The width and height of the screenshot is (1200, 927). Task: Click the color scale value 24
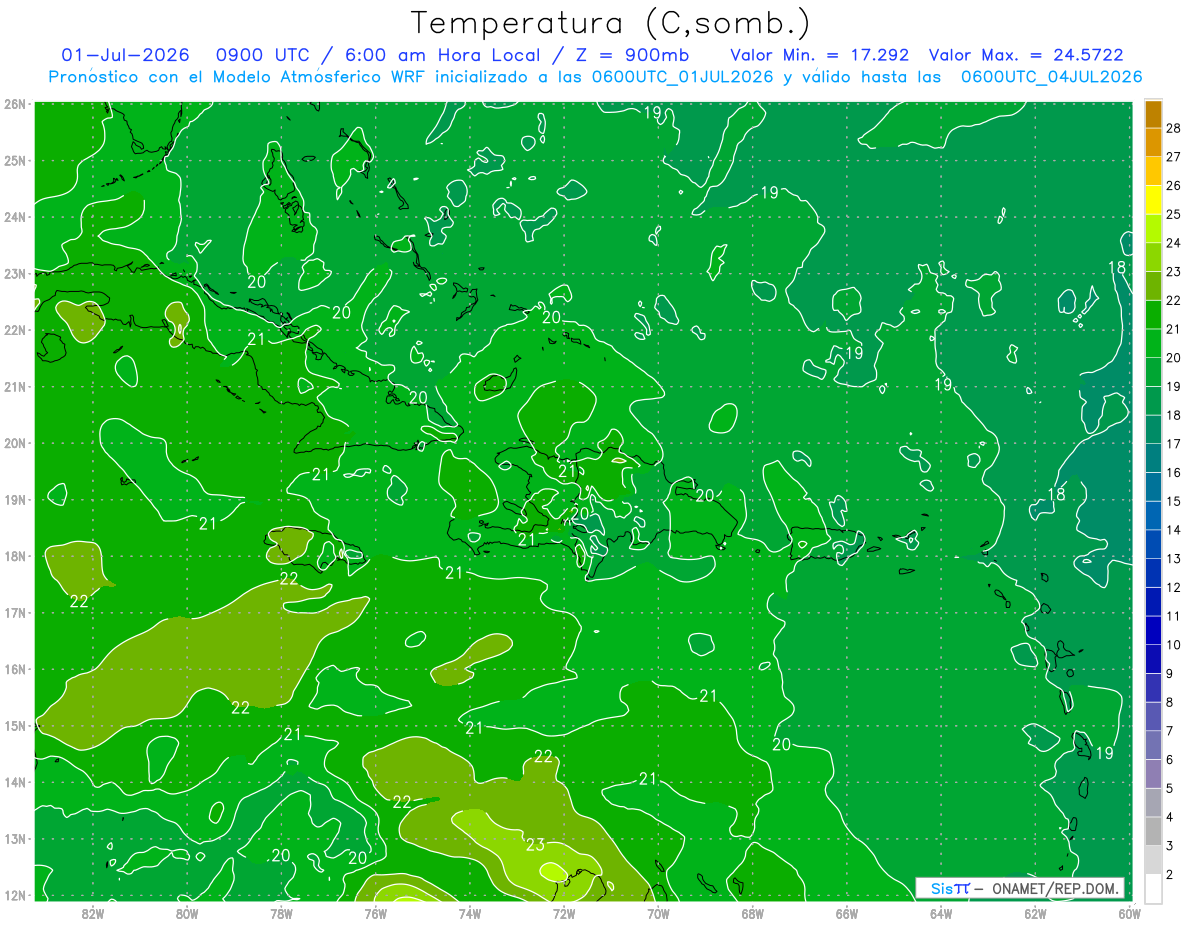[x=1174, y=243]
